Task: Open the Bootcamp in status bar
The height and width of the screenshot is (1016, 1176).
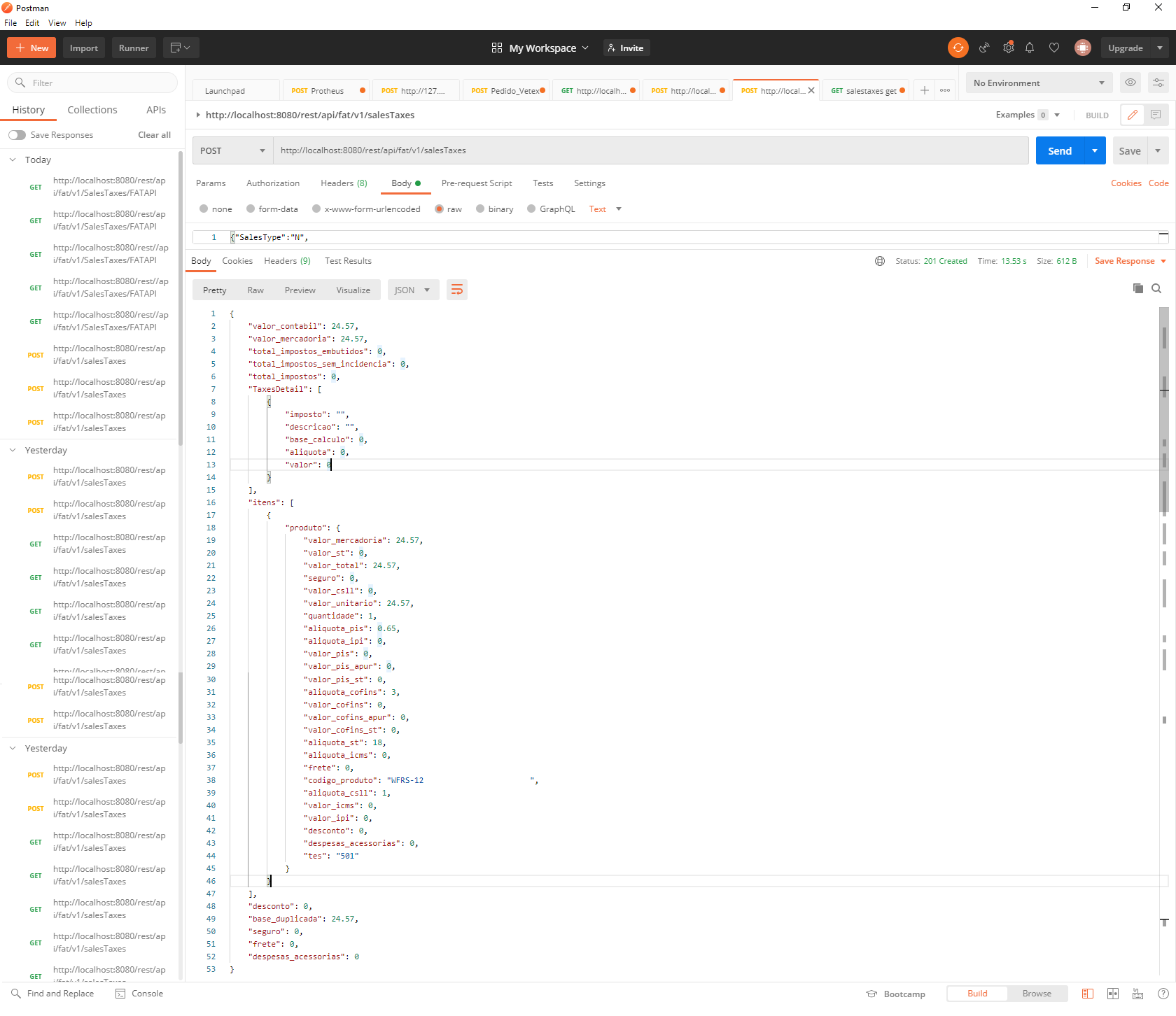Action: coord(896,994)
